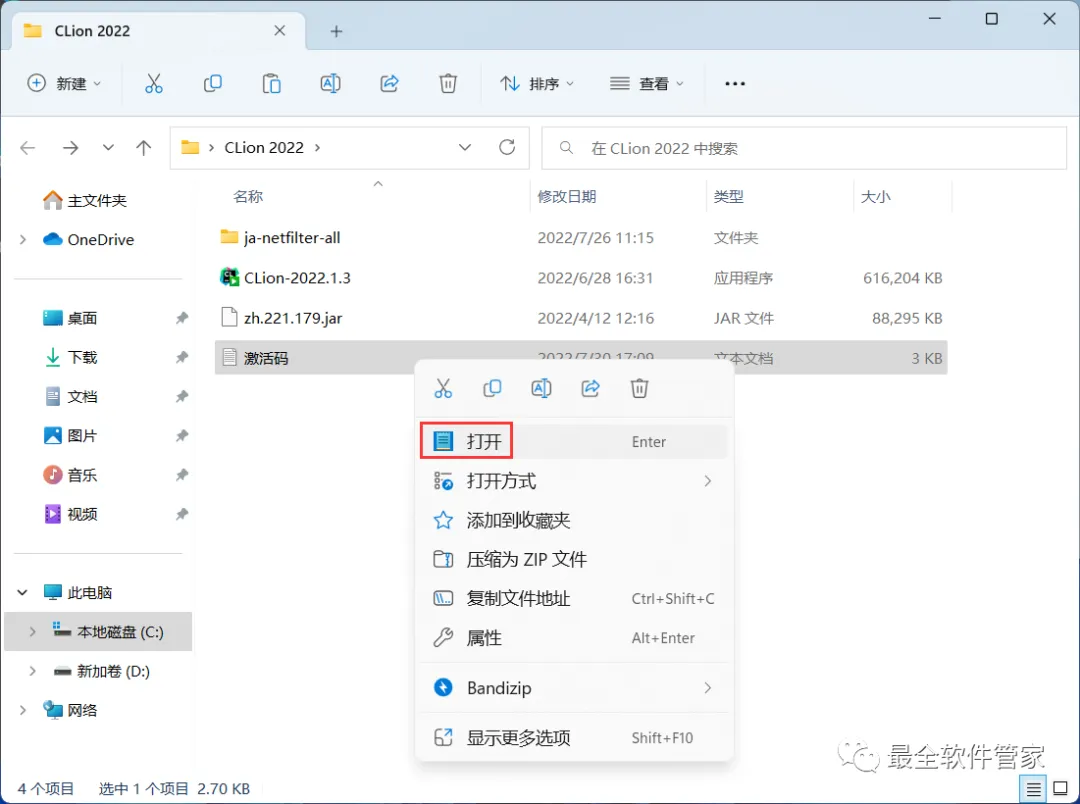The width and height of the screenshot is (1080, 804).
Task: Click the Cut icon in the context menu
Action: pyautogui.click(x=443, y=389)
